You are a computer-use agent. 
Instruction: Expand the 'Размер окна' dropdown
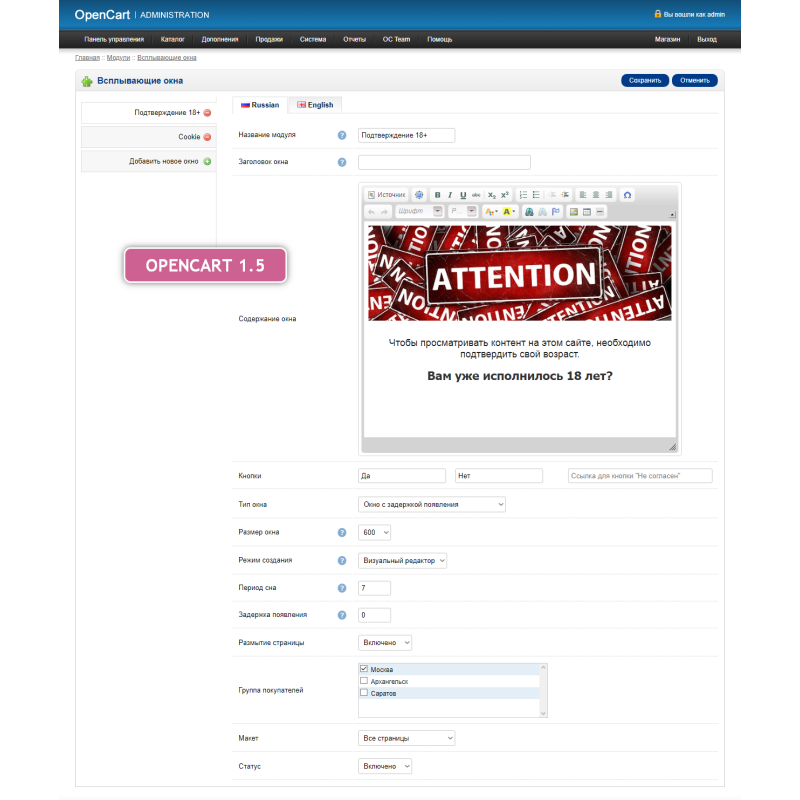tap(374, 533)
